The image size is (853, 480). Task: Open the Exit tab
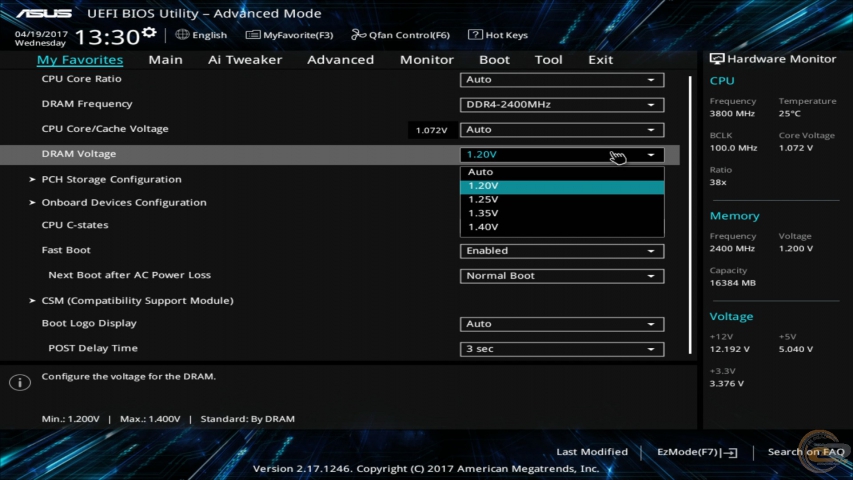tap(601, 59)
